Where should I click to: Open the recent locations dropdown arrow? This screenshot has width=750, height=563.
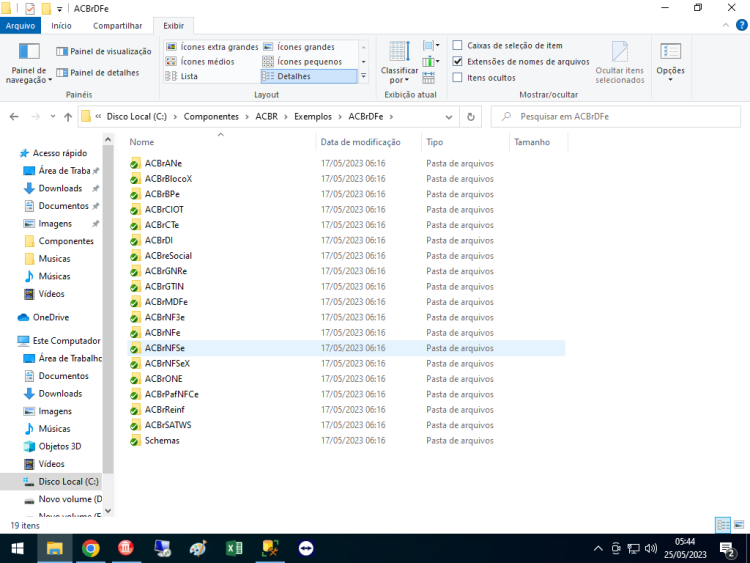pyautogui.click(x=53, y=117)
